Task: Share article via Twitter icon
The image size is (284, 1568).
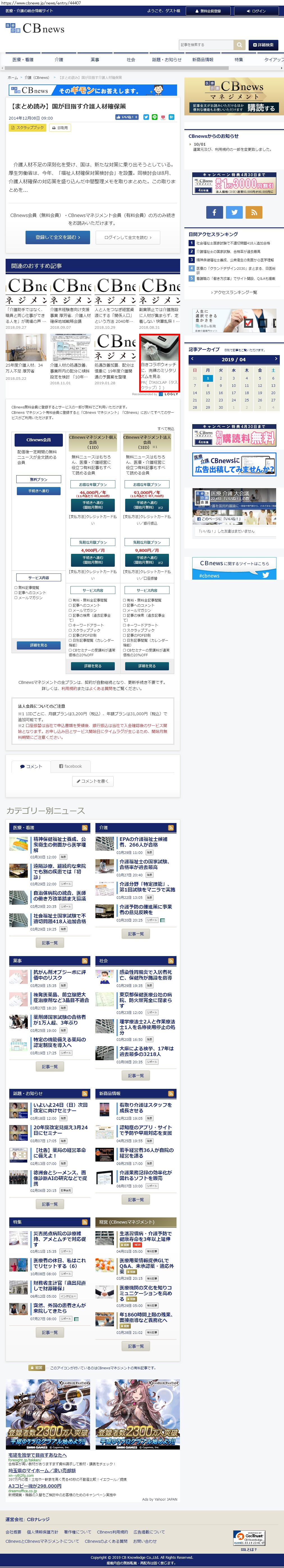Action: (146, 117)
